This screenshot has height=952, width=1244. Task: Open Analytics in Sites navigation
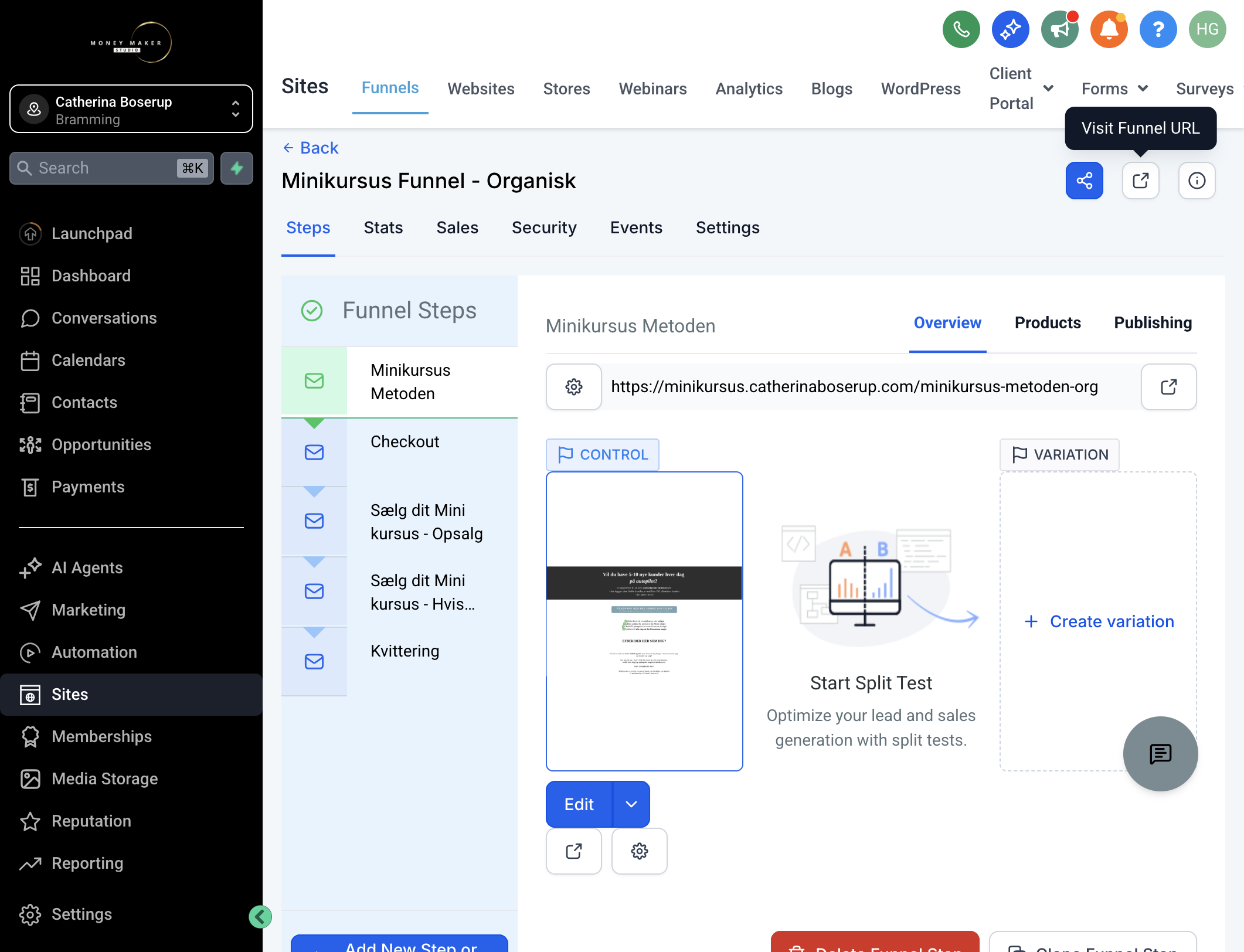click(x=749, y=89)
